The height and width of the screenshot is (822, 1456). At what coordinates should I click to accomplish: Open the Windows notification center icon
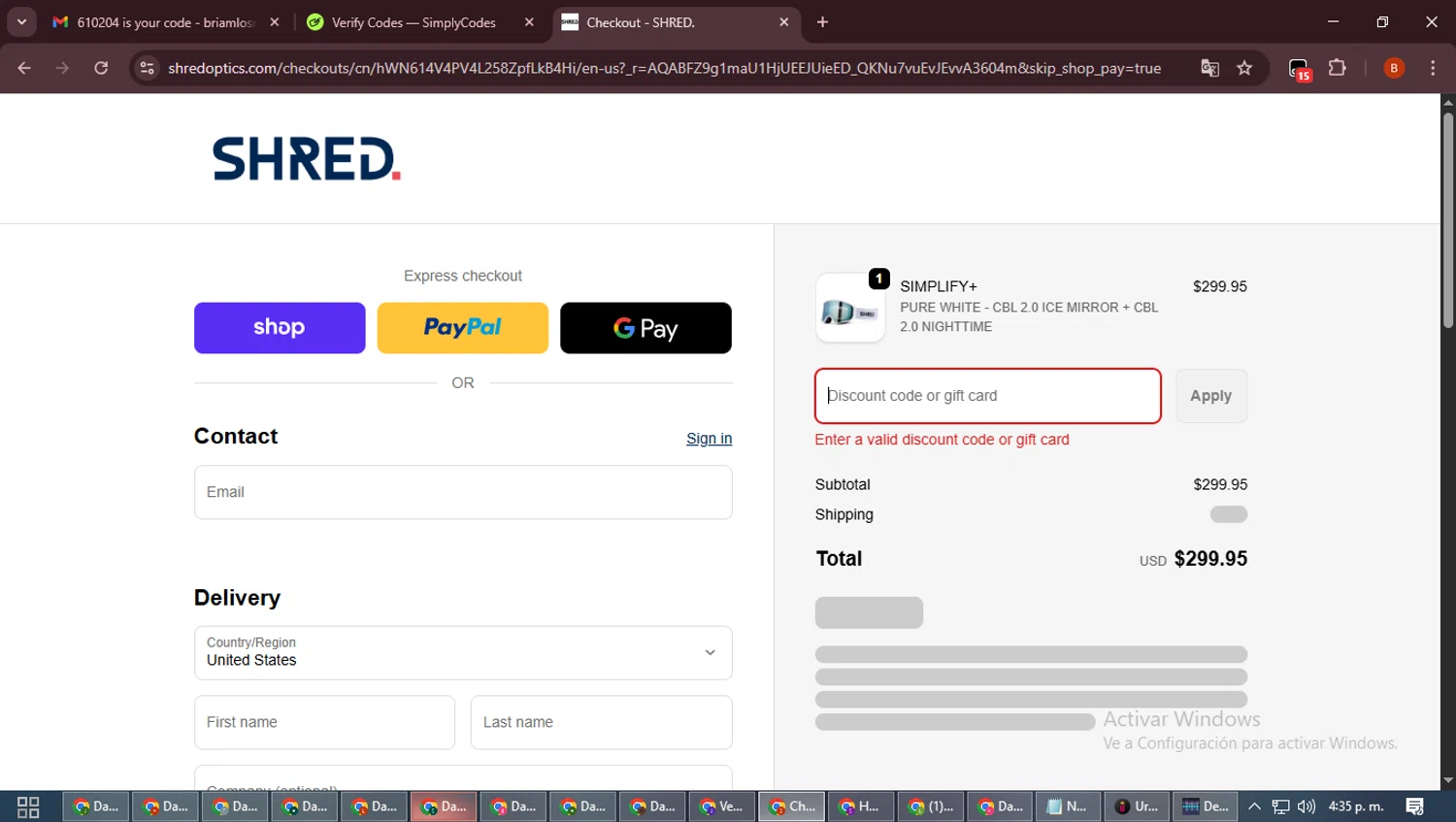click(x=1415, y=806)
